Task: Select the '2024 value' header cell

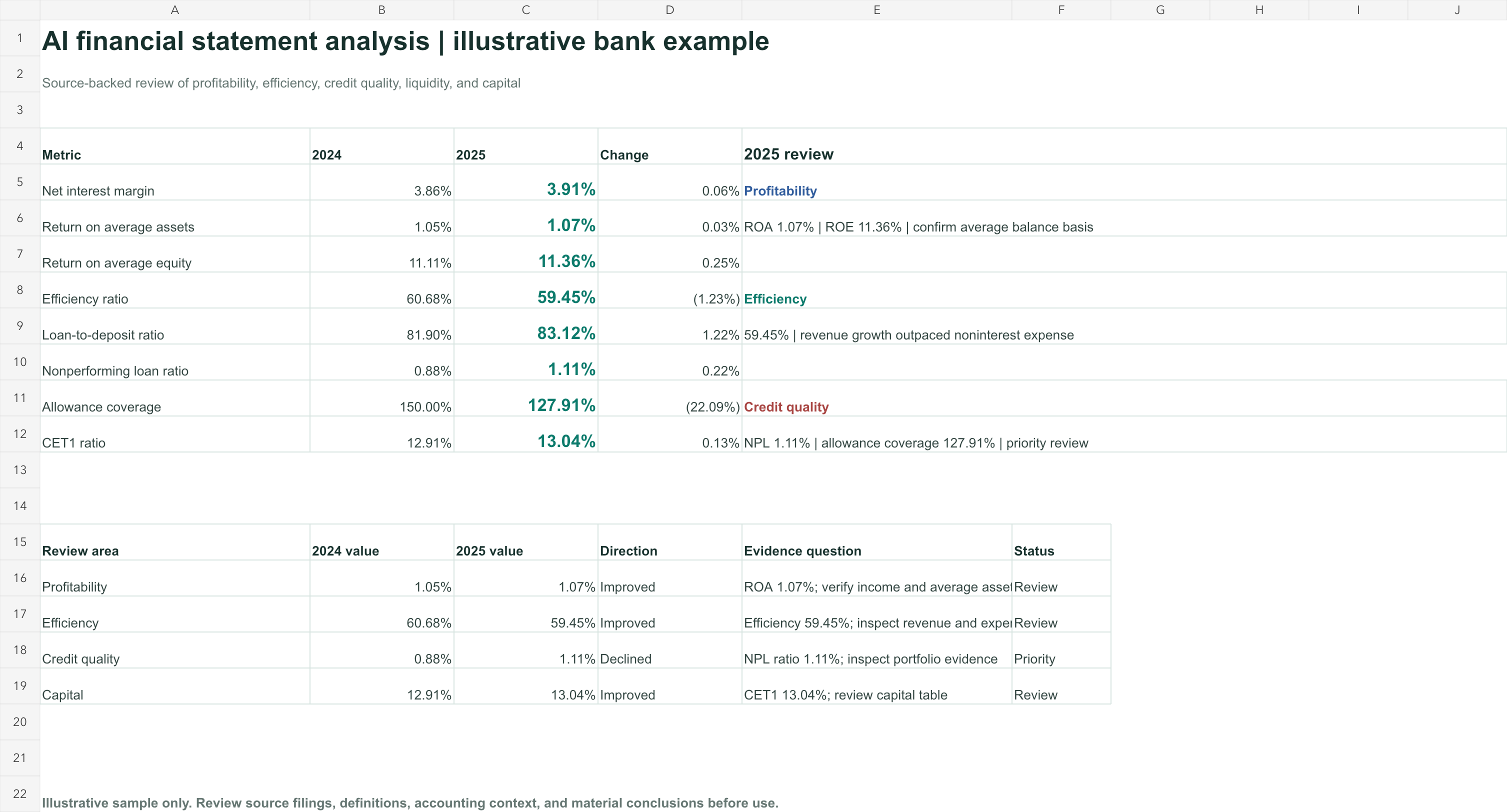Action: coord(381,542)
